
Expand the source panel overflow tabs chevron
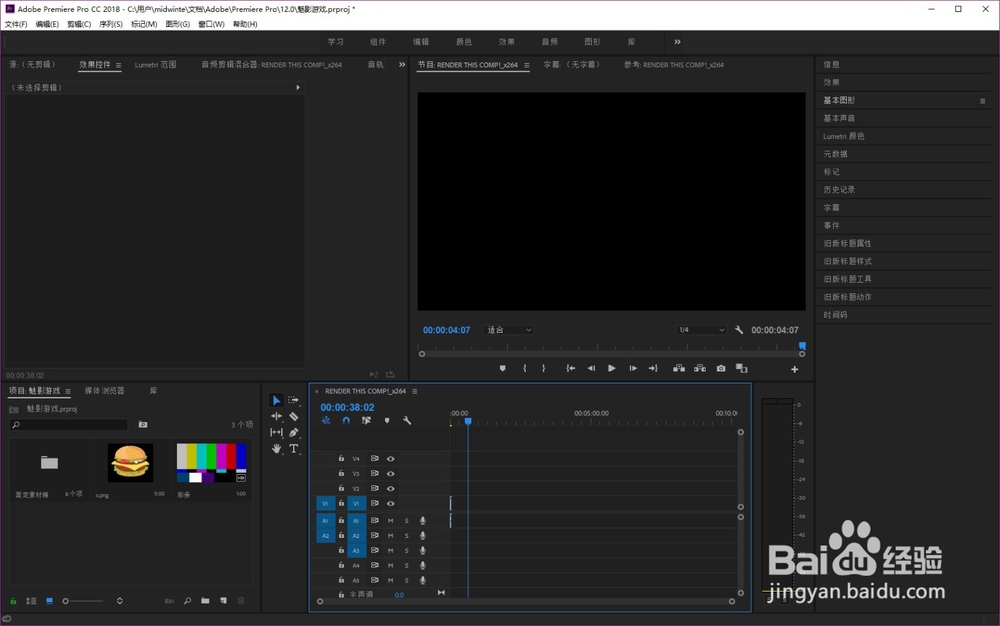402,64
